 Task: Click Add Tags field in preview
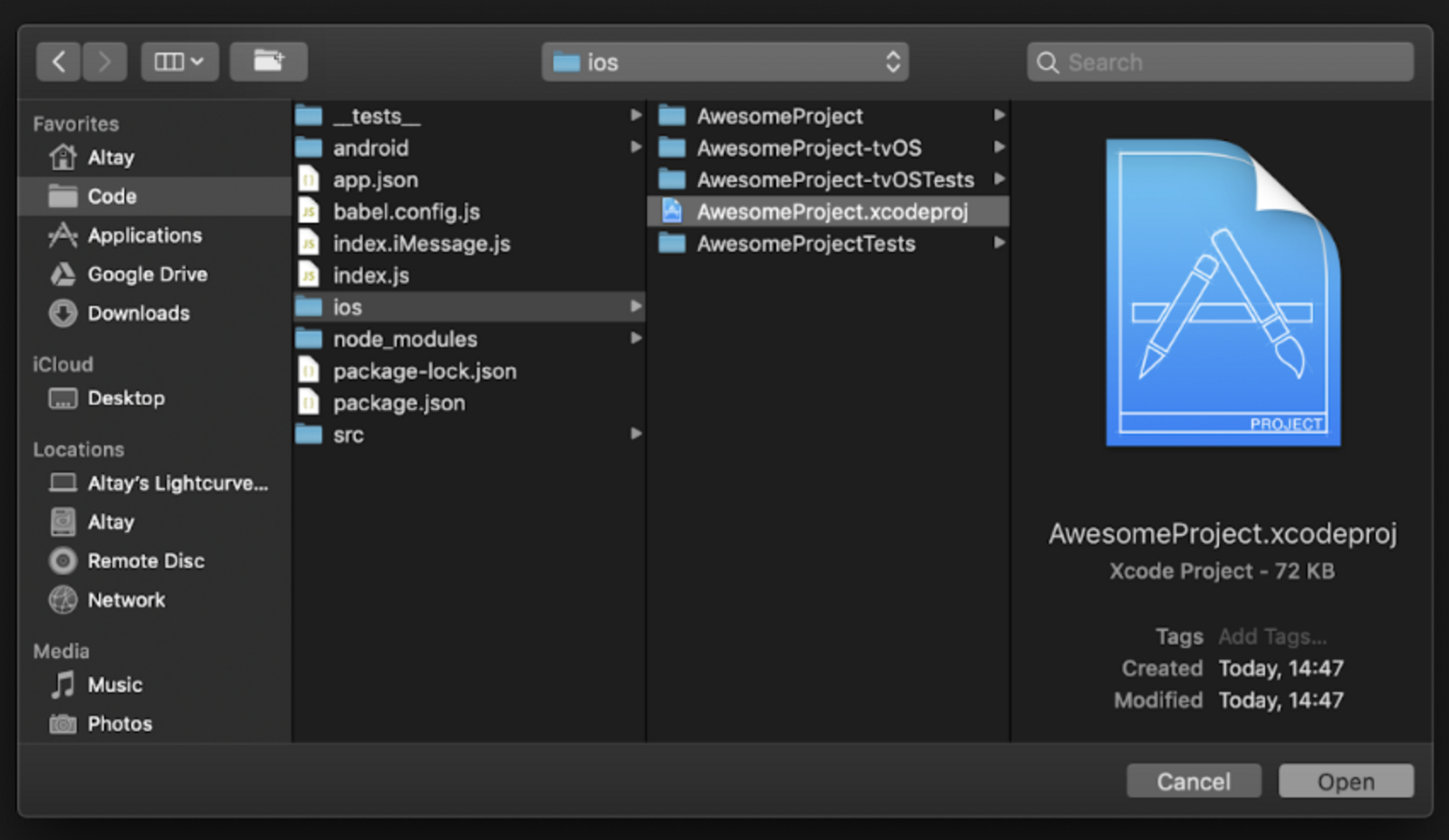tap(1272, 636)
